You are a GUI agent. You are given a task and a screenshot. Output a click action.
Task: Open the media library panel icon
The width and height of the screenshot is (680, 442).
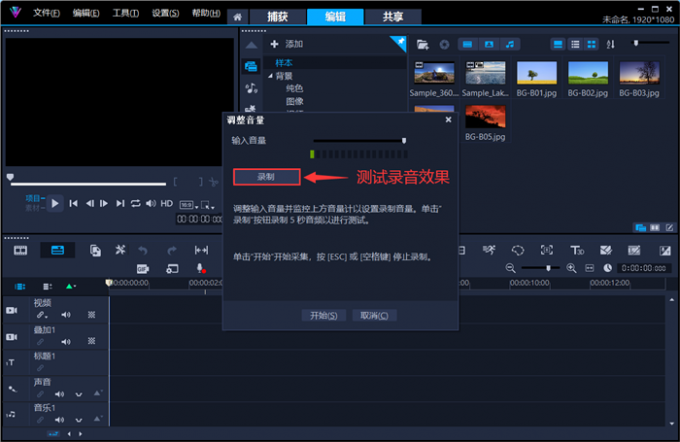pyautogui.click(x=251, y=66)
